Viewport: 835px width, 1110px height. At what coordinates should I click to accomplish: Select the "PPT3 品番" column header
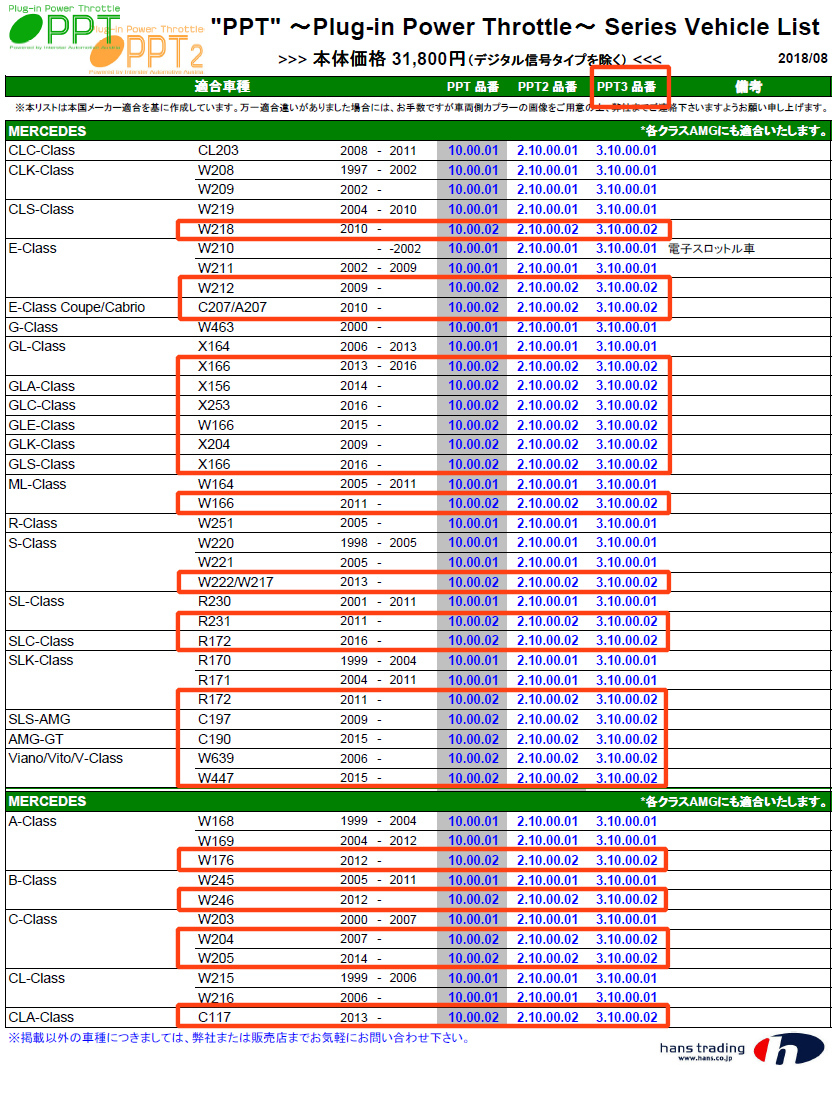(x=626, y=86)
